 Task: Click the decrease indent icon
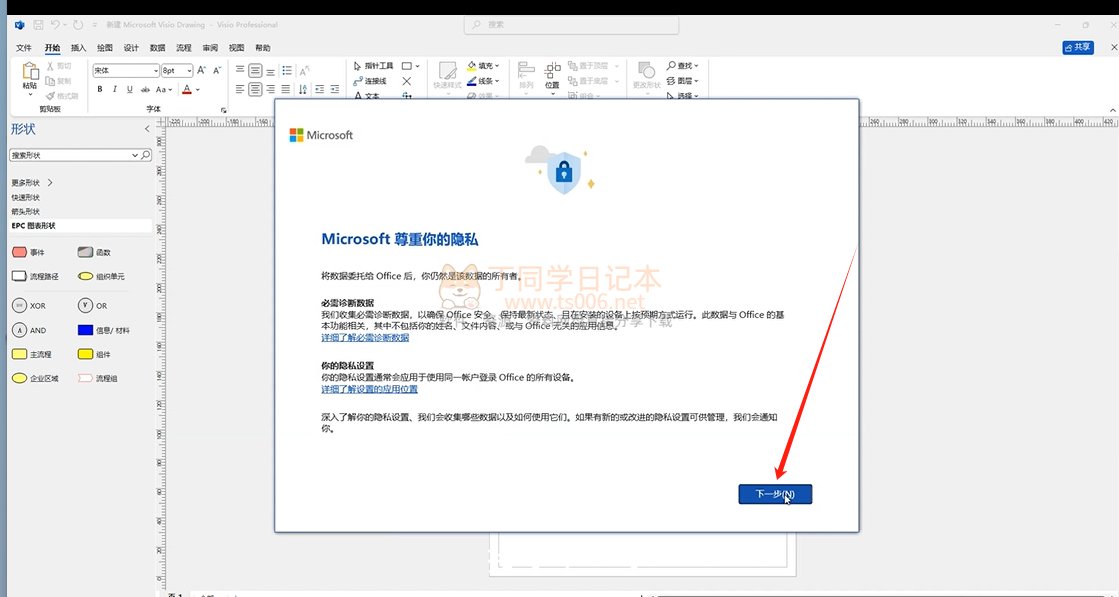click(319, 89)
